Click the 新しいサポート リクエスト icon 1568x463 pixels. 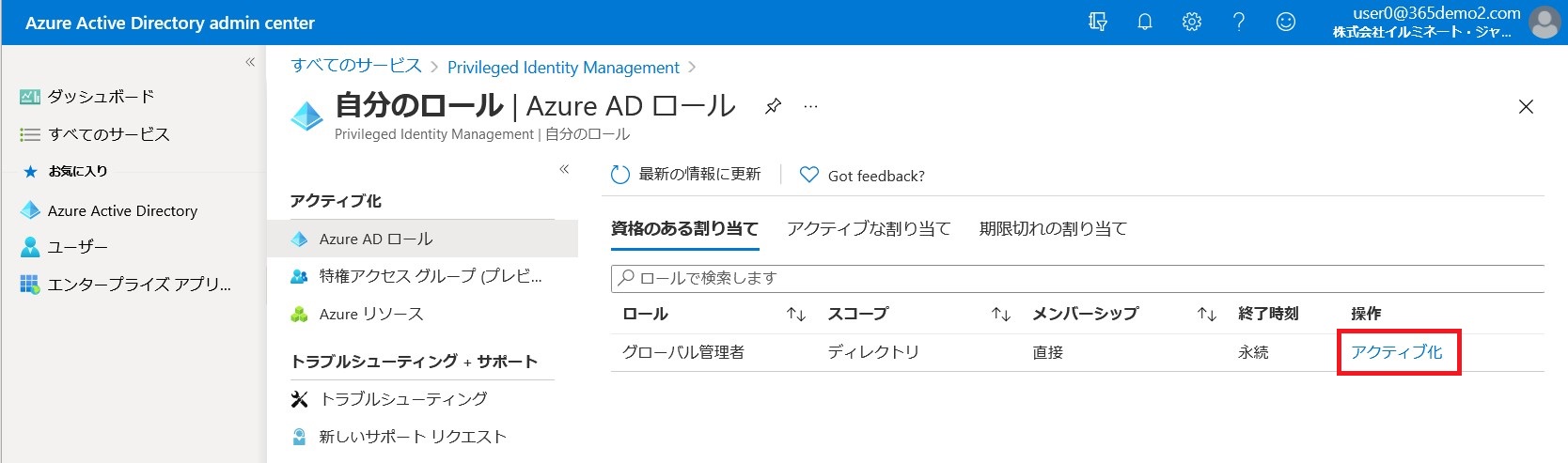point(300,437)
